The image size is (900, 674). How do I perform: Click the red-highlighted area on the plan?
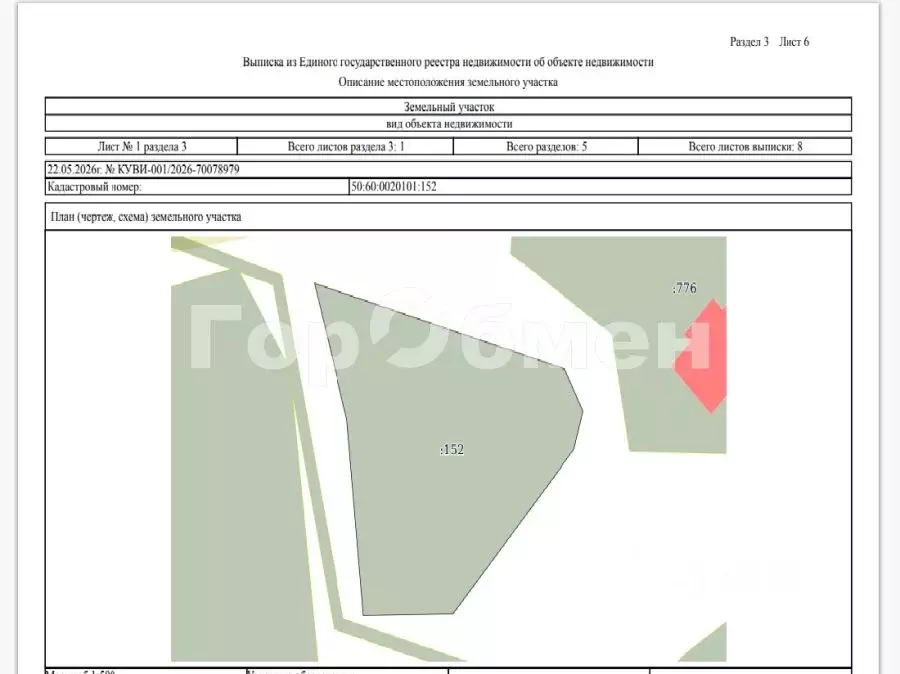point(703,356)
